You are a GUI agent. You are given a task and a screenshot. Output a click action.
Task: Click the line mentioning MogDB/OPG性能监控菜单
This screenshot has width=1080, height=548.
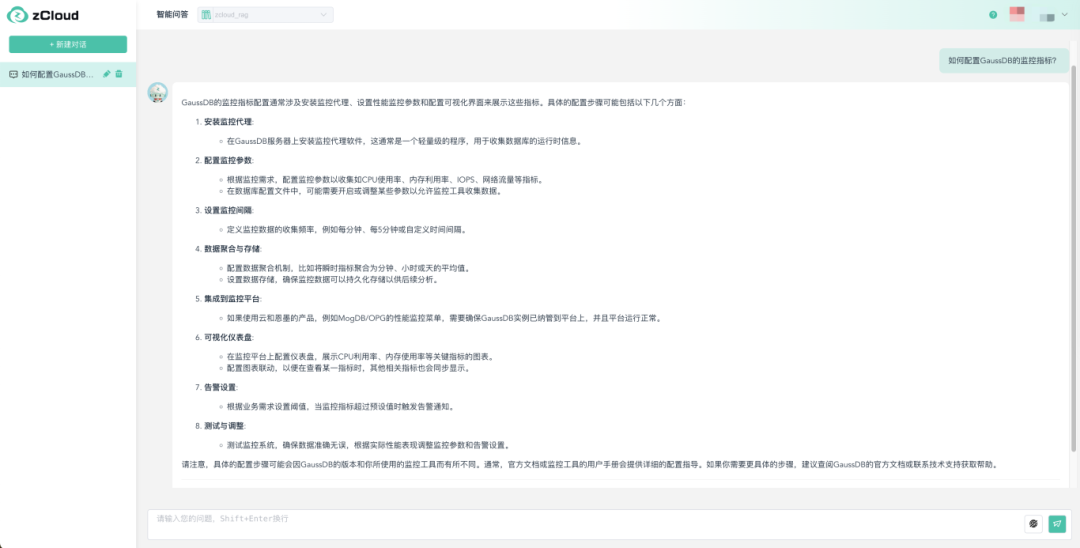445,318
